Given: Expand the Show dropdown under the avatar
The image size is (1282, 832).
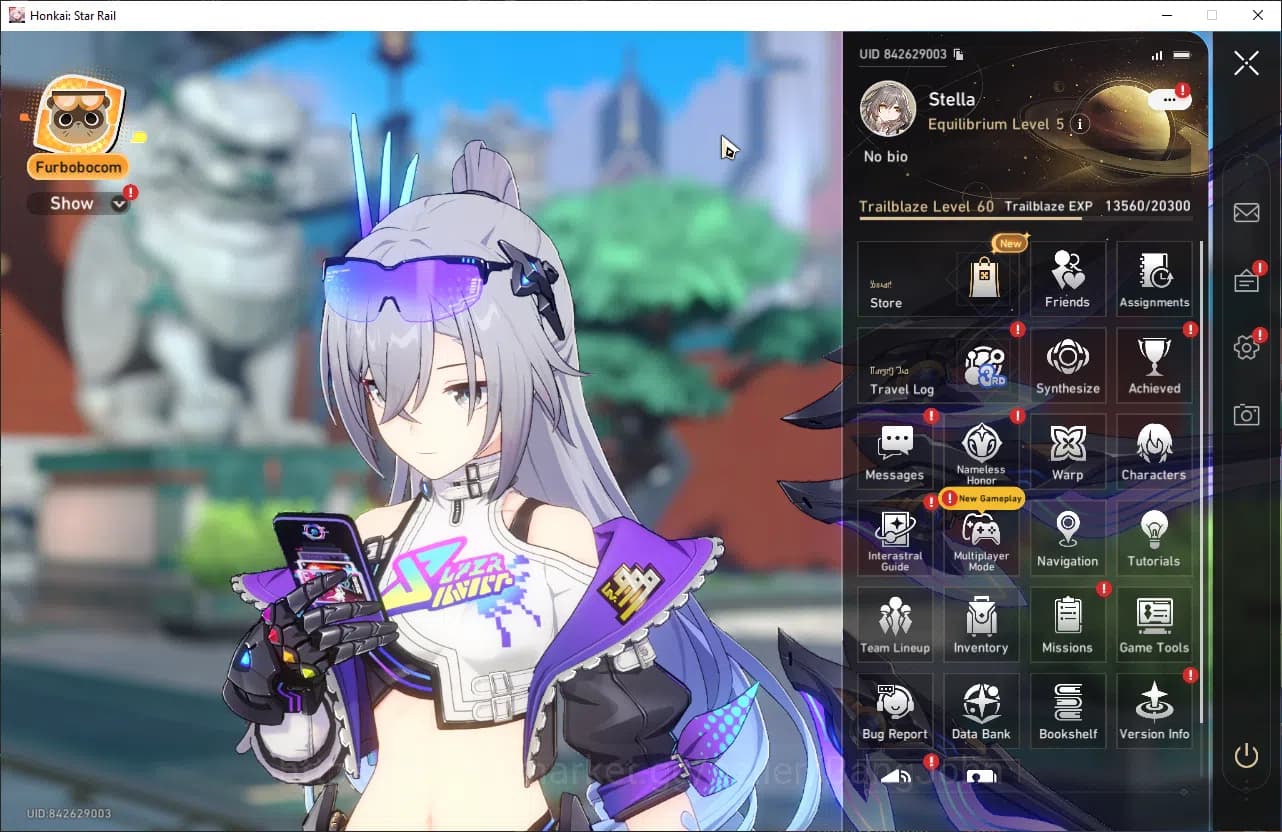Looking at the screenshot, I should point(78,203).
